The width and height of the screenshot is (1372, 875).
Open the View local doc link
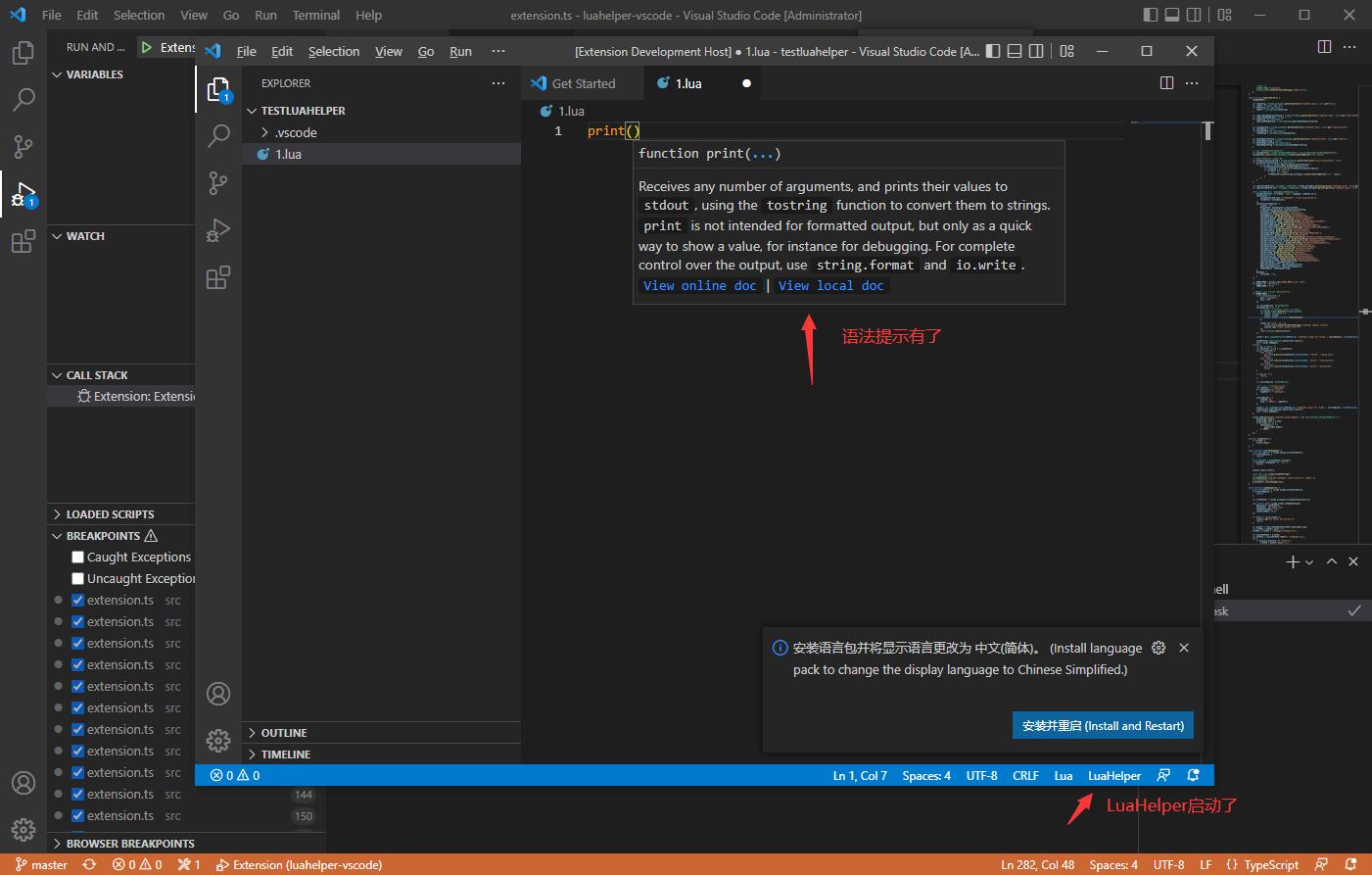(830, 286)
